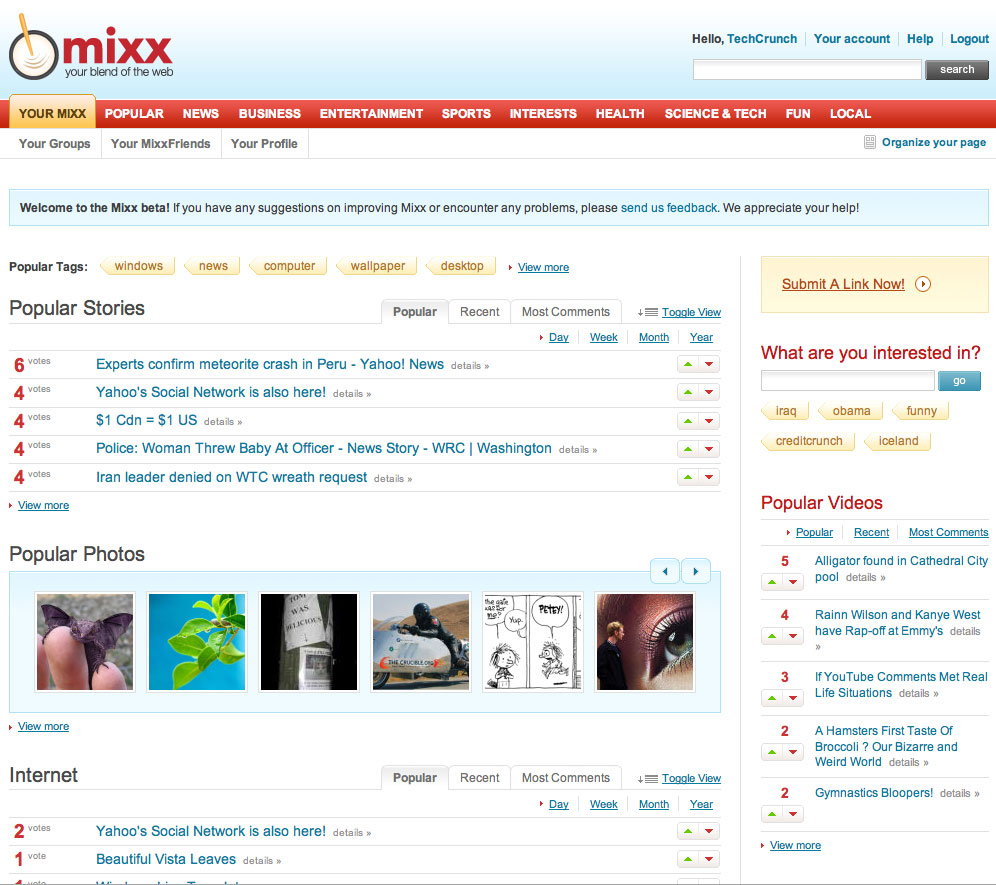Screen dimensions: 996x885
Task: Open the comic strip photo thumbnail
Action: pos(533,642)
